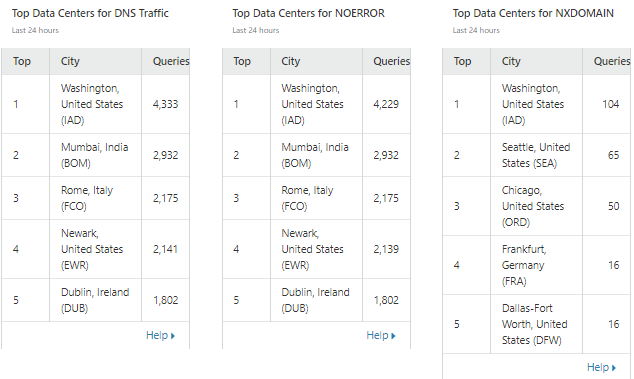Click Rome, Italy (FCO) in DNS Traffic table

(87, 198)
